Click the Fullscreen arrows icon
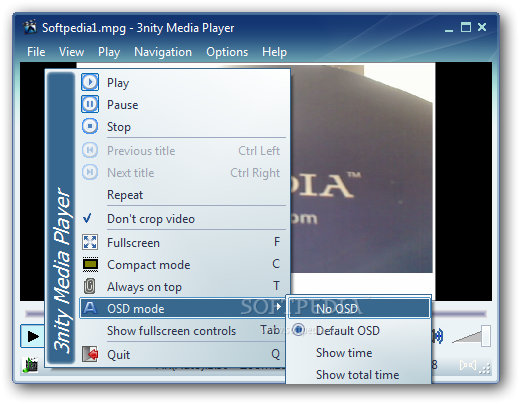Viewport: 520px width, 404px height. point(90,242)
